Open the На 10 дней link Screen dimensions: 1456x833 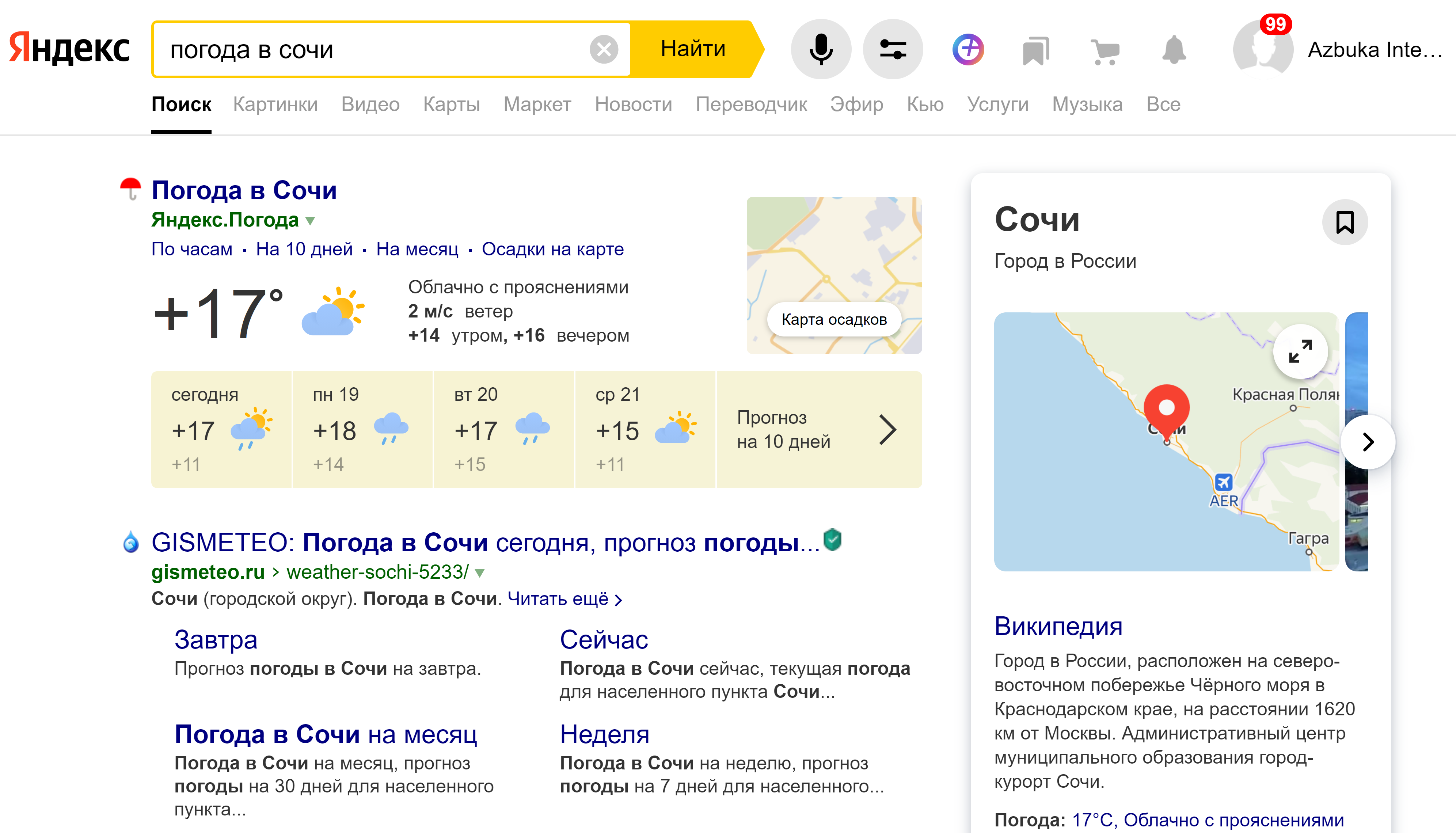[x=304, y=249]
